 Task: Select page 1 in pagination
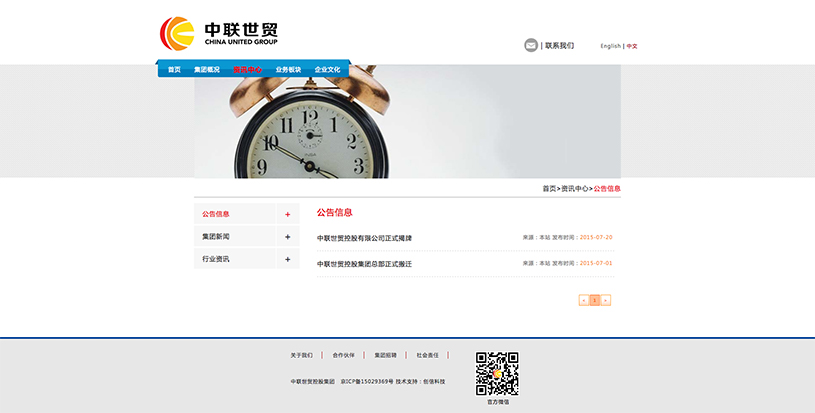point(595,300)
